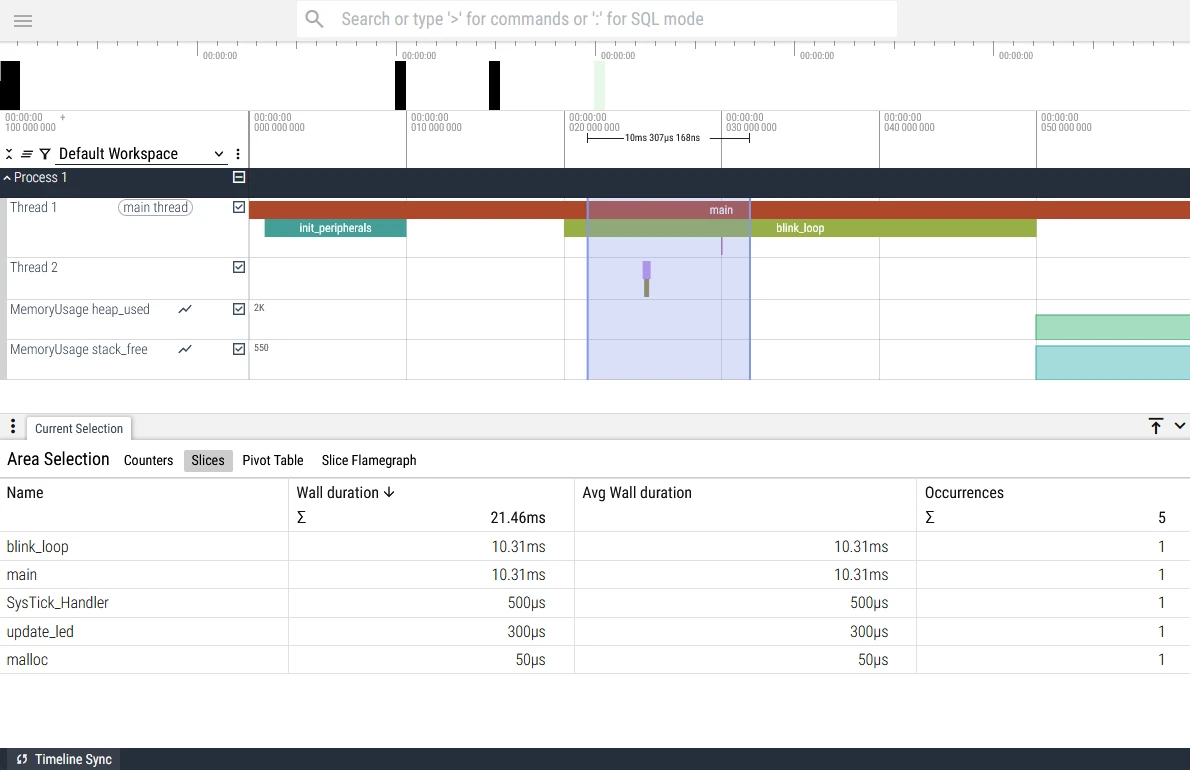Image resolution: width=1190 pixels, height=770 pixels.
Task: Maximize details panel with up-arrow icon
Action: pos(1156,426)
